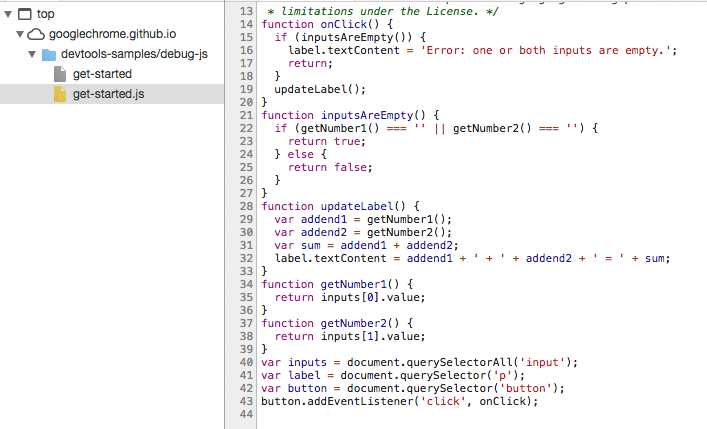Toggle breakpoint on line number 22
The image size is (707, 429).
(246, 127)
